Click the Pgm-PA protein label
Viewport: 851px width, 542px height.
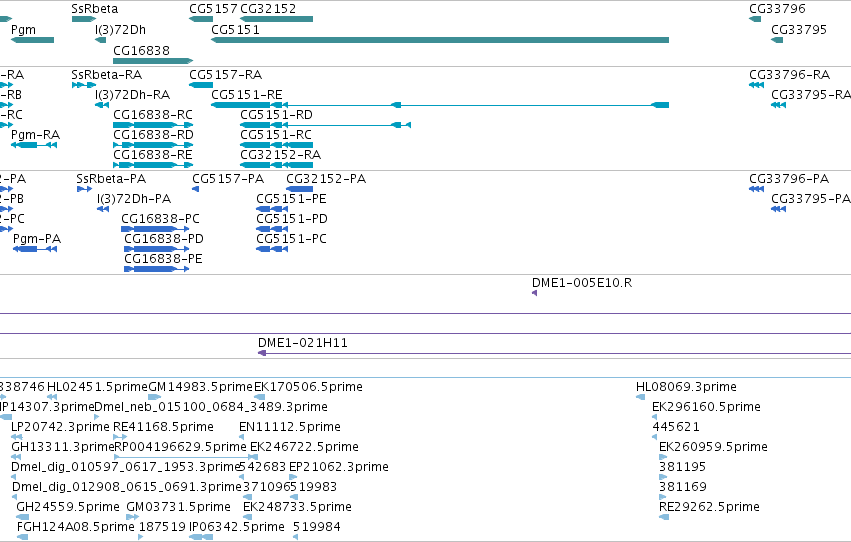pos(37,239)
